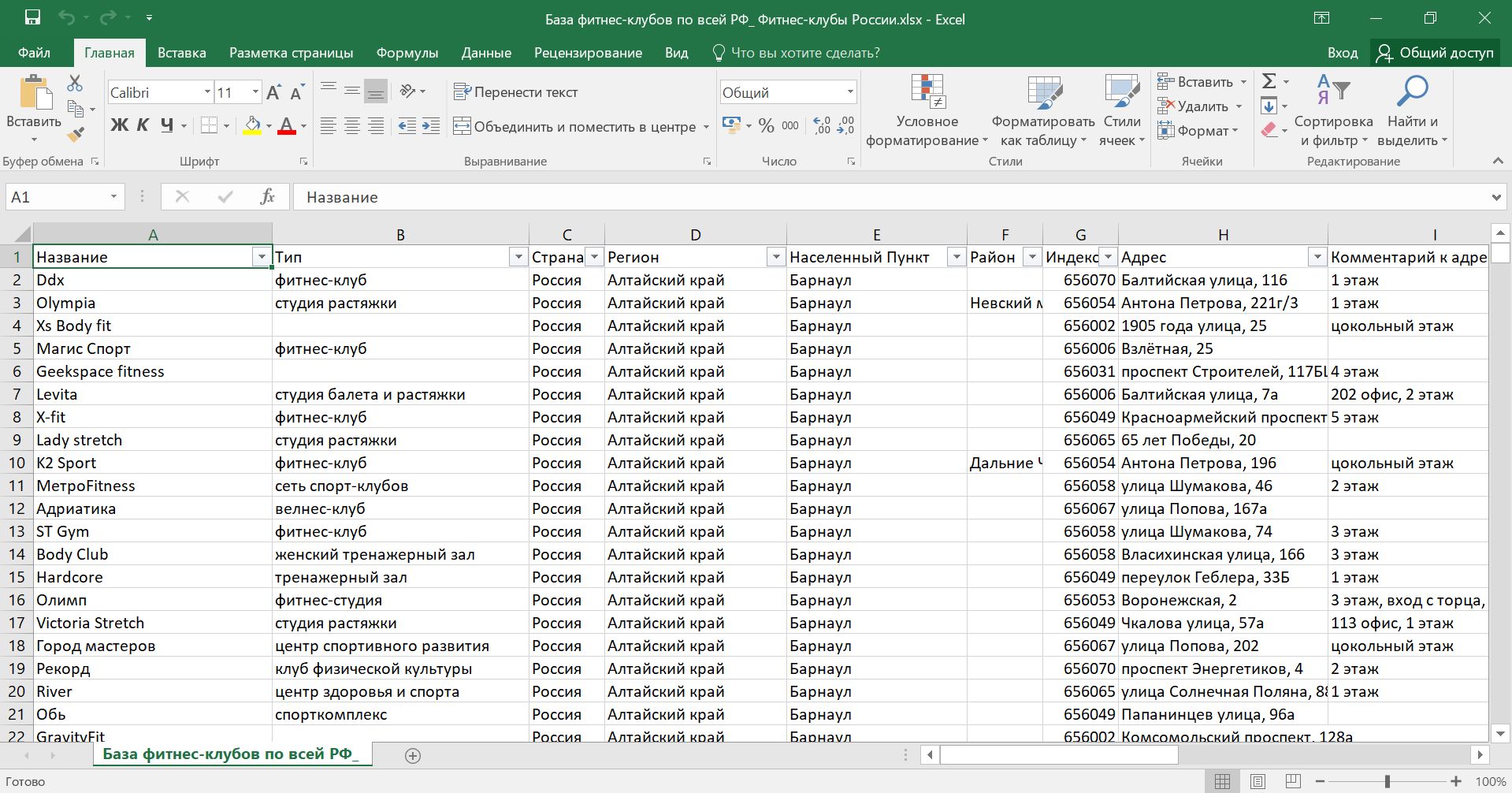Screen dimensions: 1512x793
Task: Click the Общий доступ share button
Action: click(1436, 53)
